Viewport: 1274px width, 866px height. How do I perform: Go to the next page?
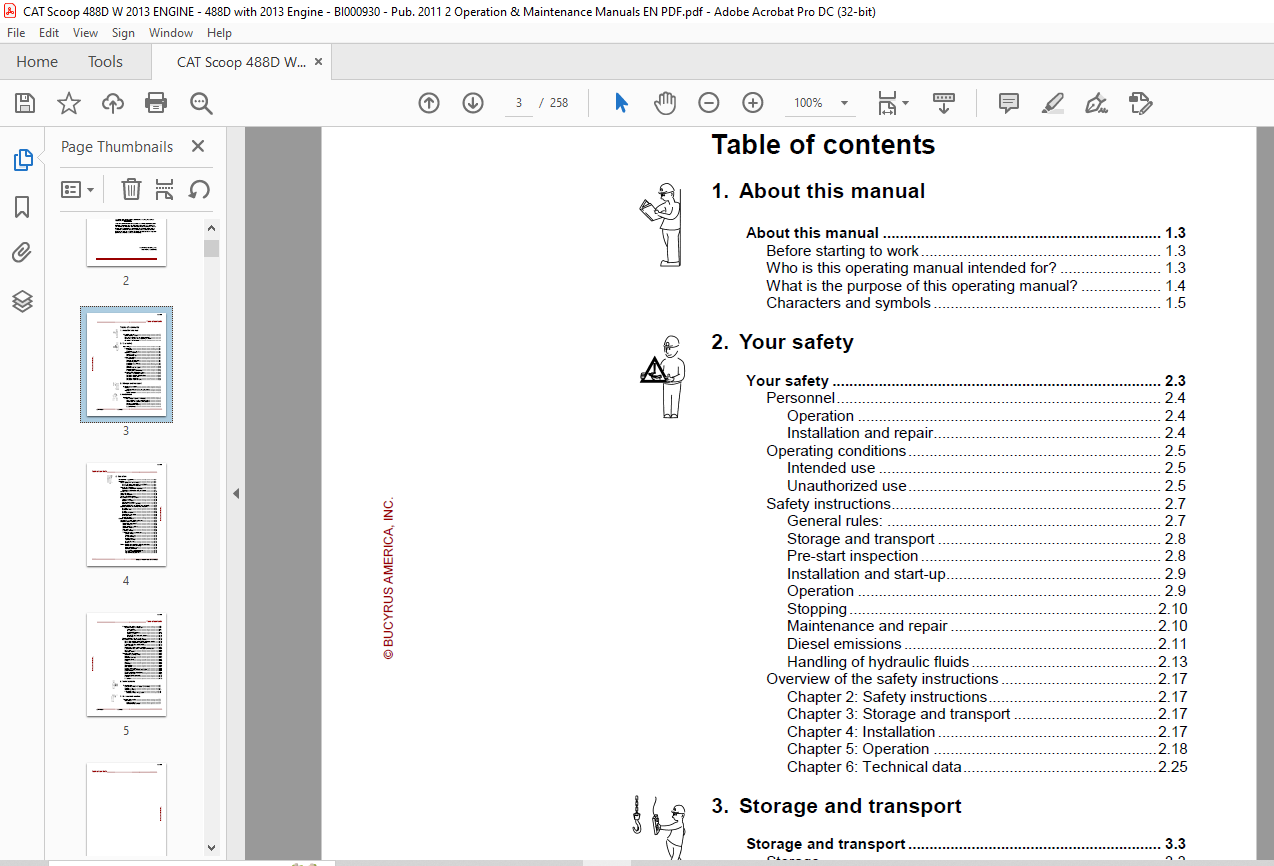(x=473, y=102)
